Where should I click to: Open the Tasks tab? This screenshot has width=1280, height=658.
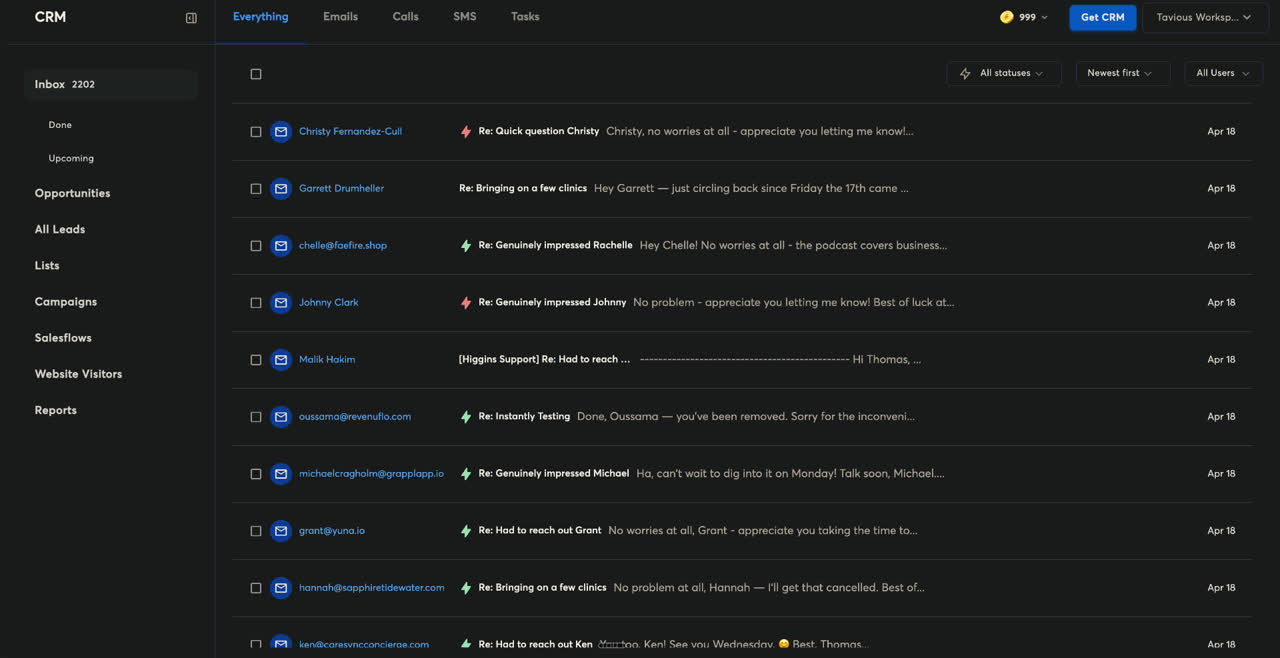pyautogui.click(x=525, y=16)
